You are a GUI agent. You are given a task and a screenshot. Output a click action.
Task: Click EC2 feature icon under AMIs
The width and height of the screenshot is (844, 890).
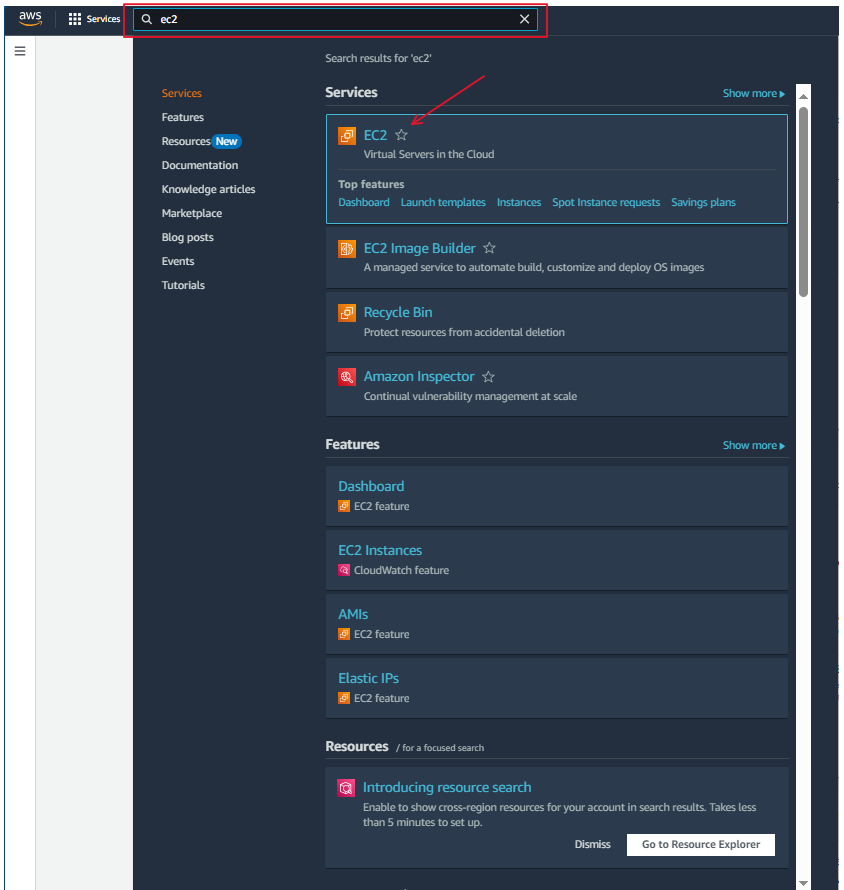[x=344, y=634]
